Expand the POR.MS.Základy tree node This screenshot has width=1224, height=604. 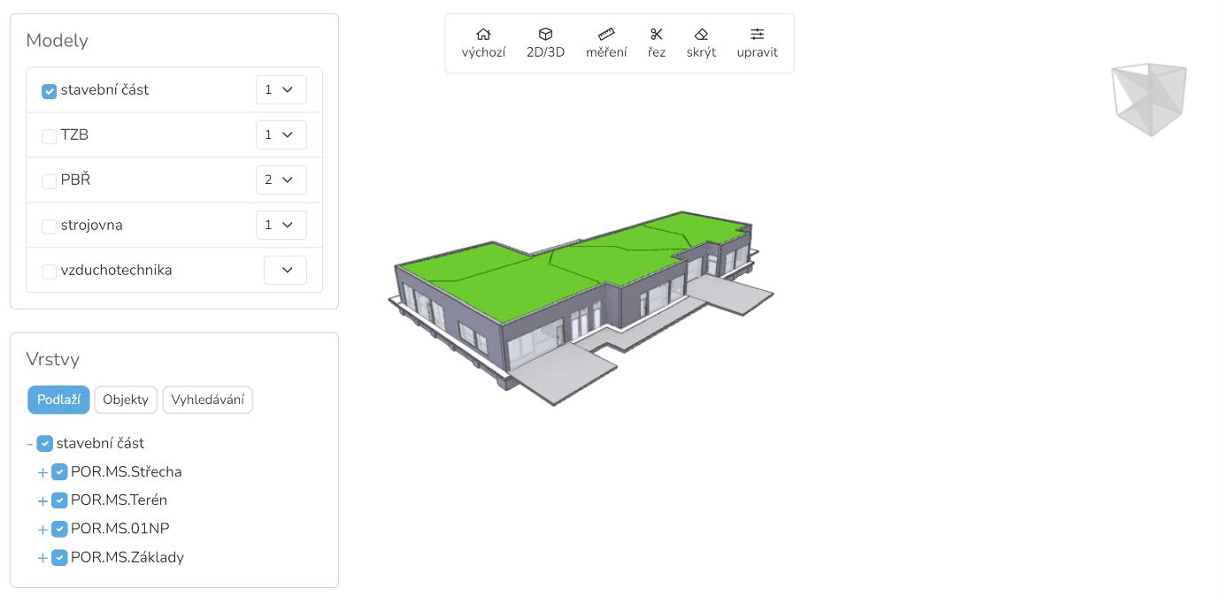click(43, 558)
